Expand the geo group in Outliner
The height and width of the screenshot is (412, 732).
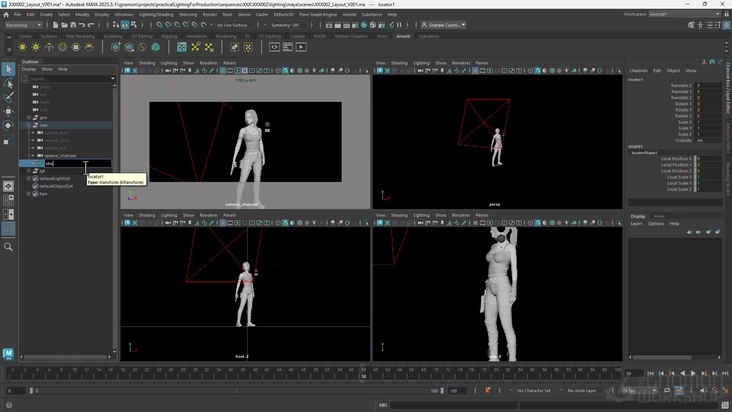(x=31, y=117)
